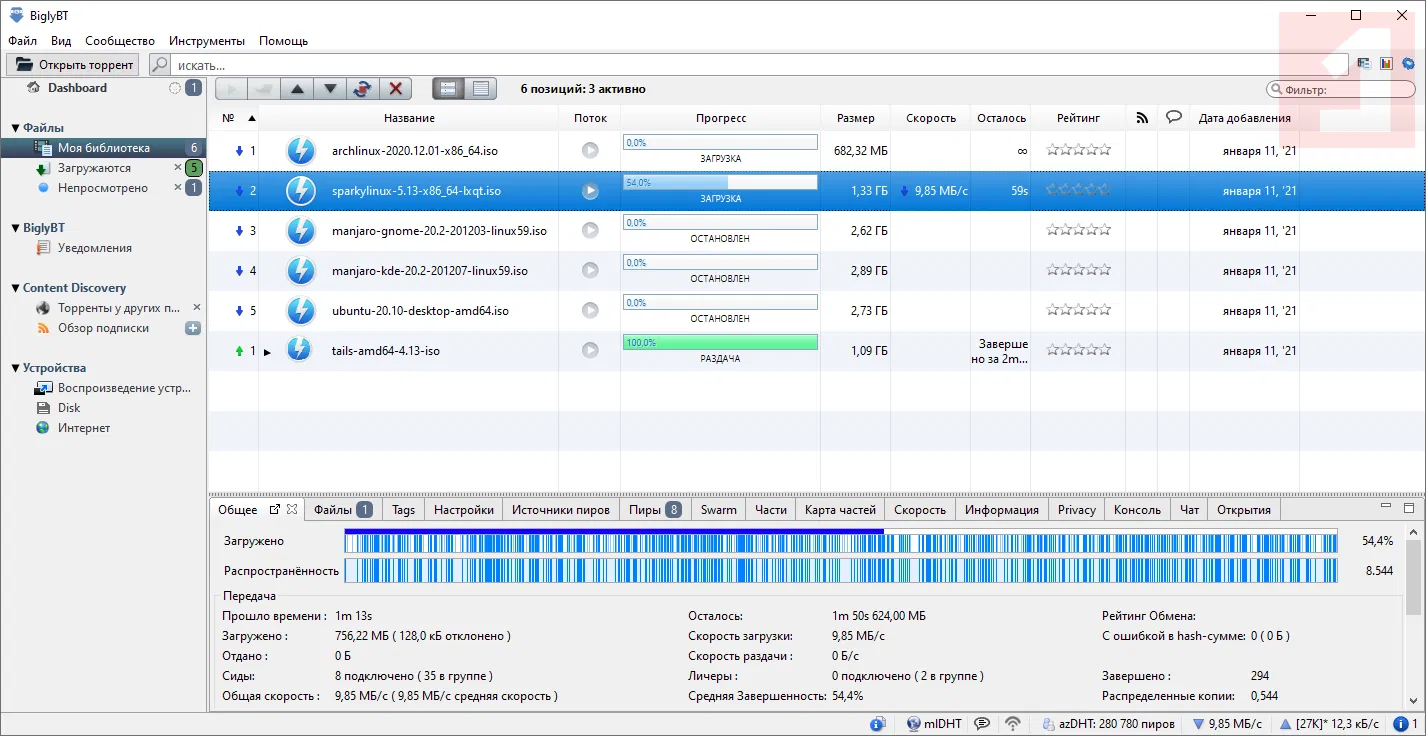Click the red X remove torrent icon
Screen dimensions: 1426x736
(x=395, y=89)
